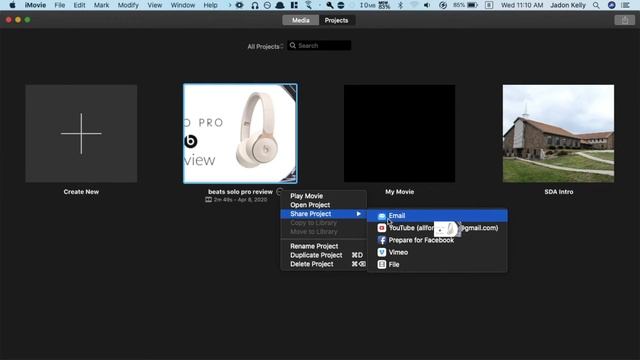Open the Apple menu

point(12,5)
